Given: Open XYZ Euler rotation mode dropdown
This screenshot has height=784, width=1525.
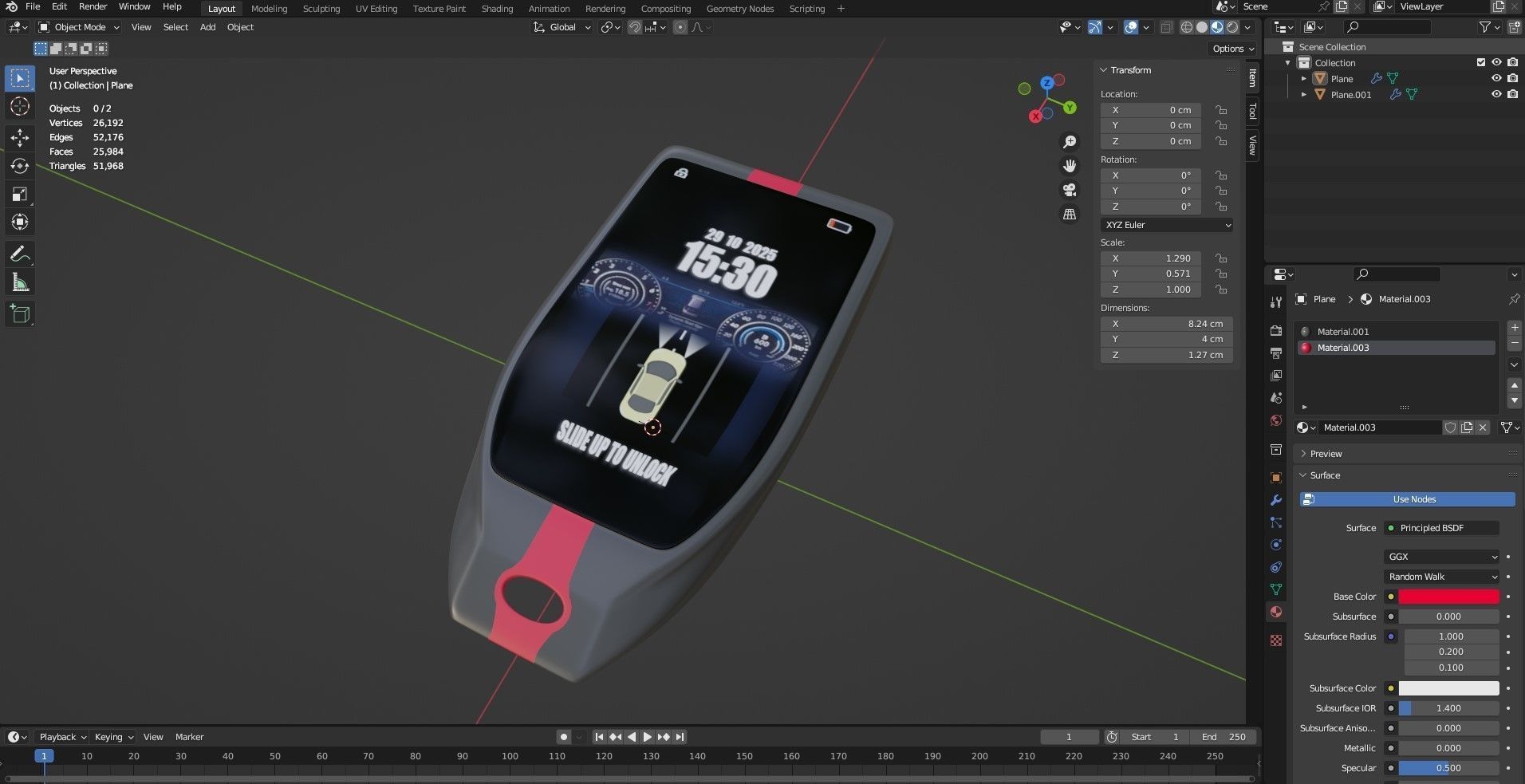Looking at the screenshot, I should tap(1167, 225).
